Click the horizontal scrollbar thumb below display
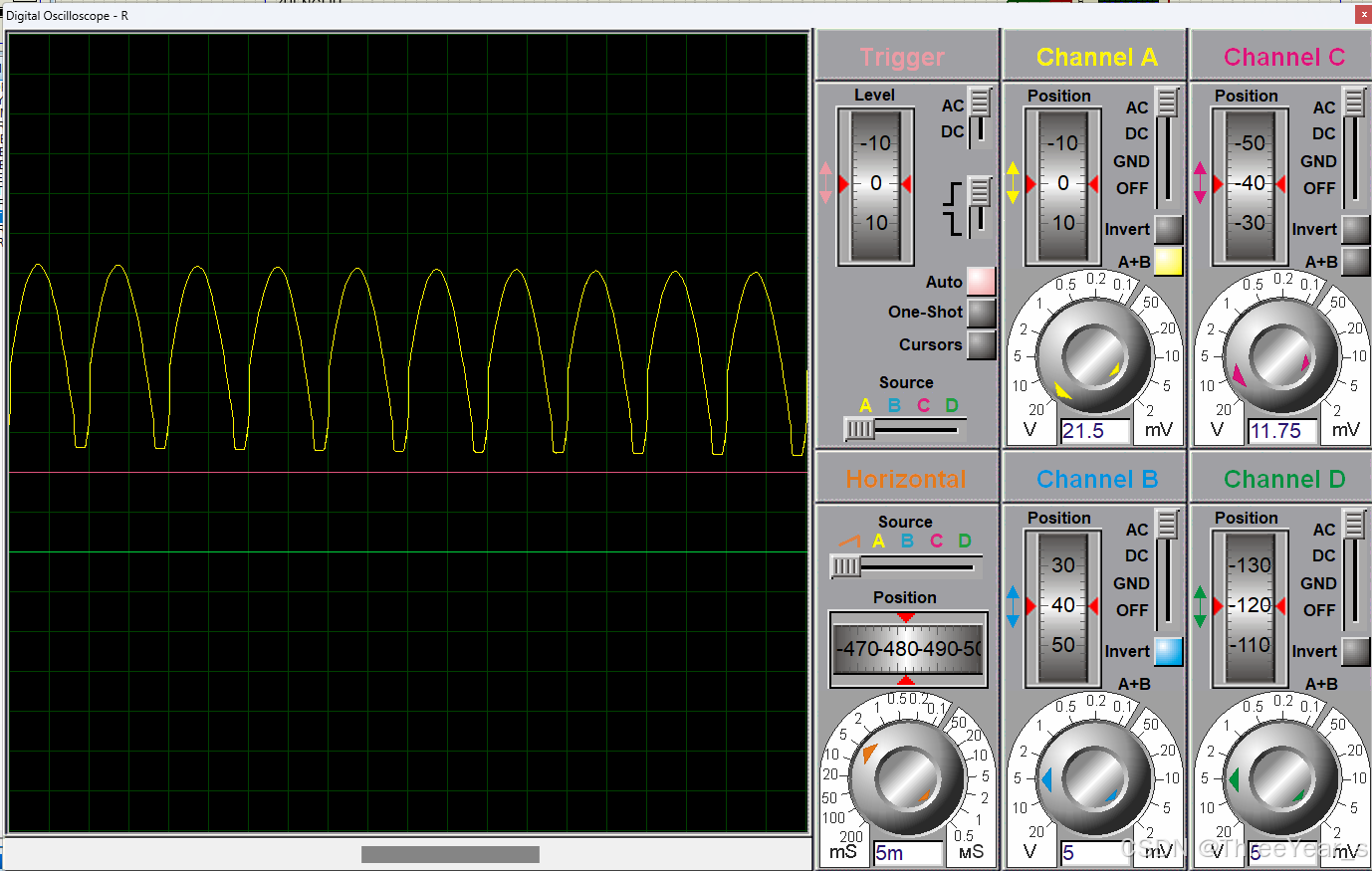Image resolution: width=1372 pixels, height=871 pixels. pyautogui.click(x=450, y=854)
